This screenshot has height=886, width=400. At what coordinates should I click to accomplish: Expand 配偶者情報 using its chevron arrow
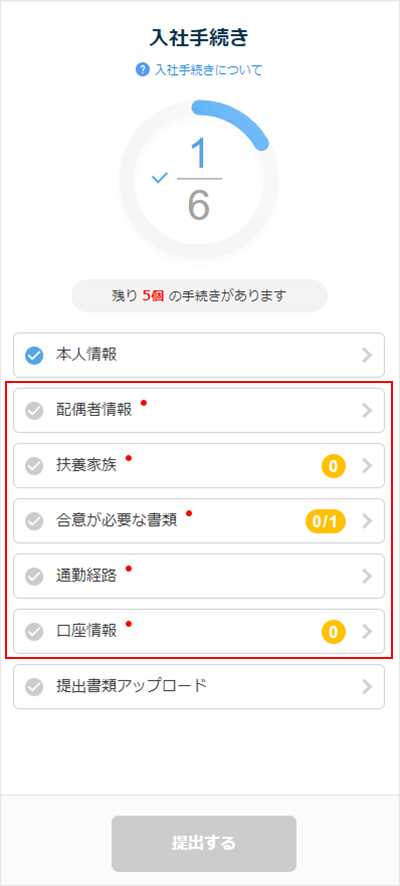(368, 411)
